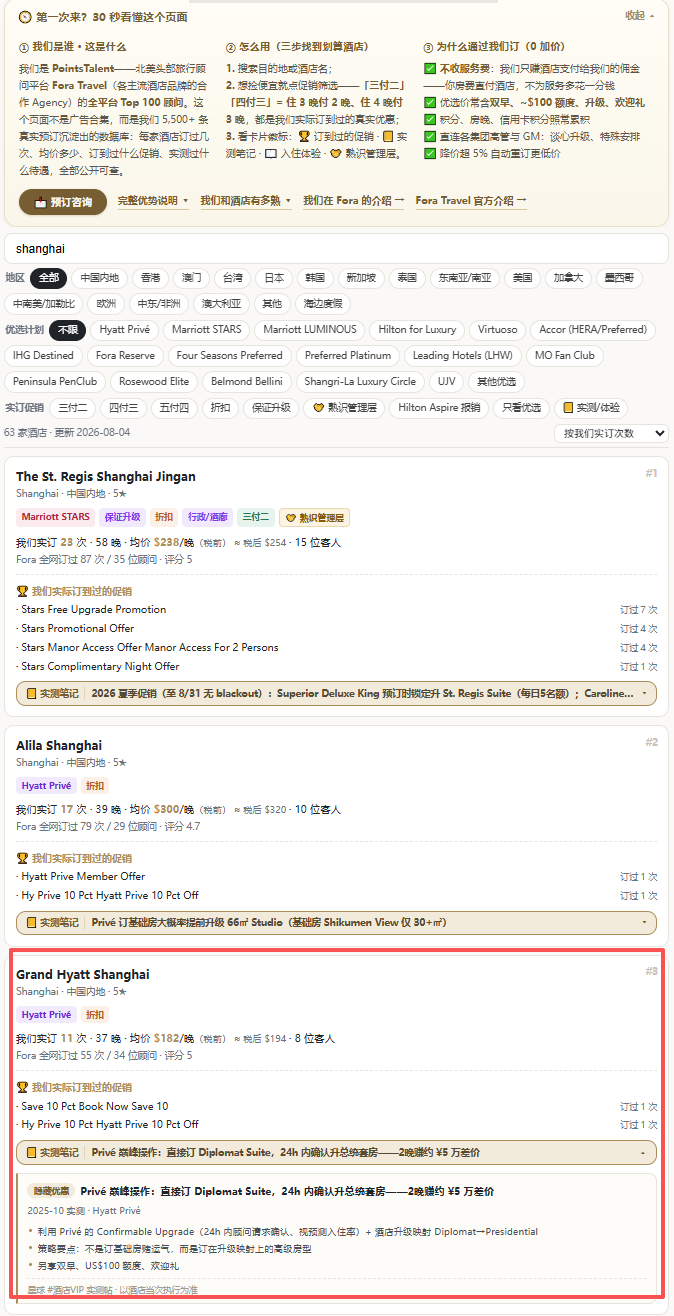
Task: Expand Alila 实测笔记 about 66㎡ Studio upgrade
Action: click(336, 922)
